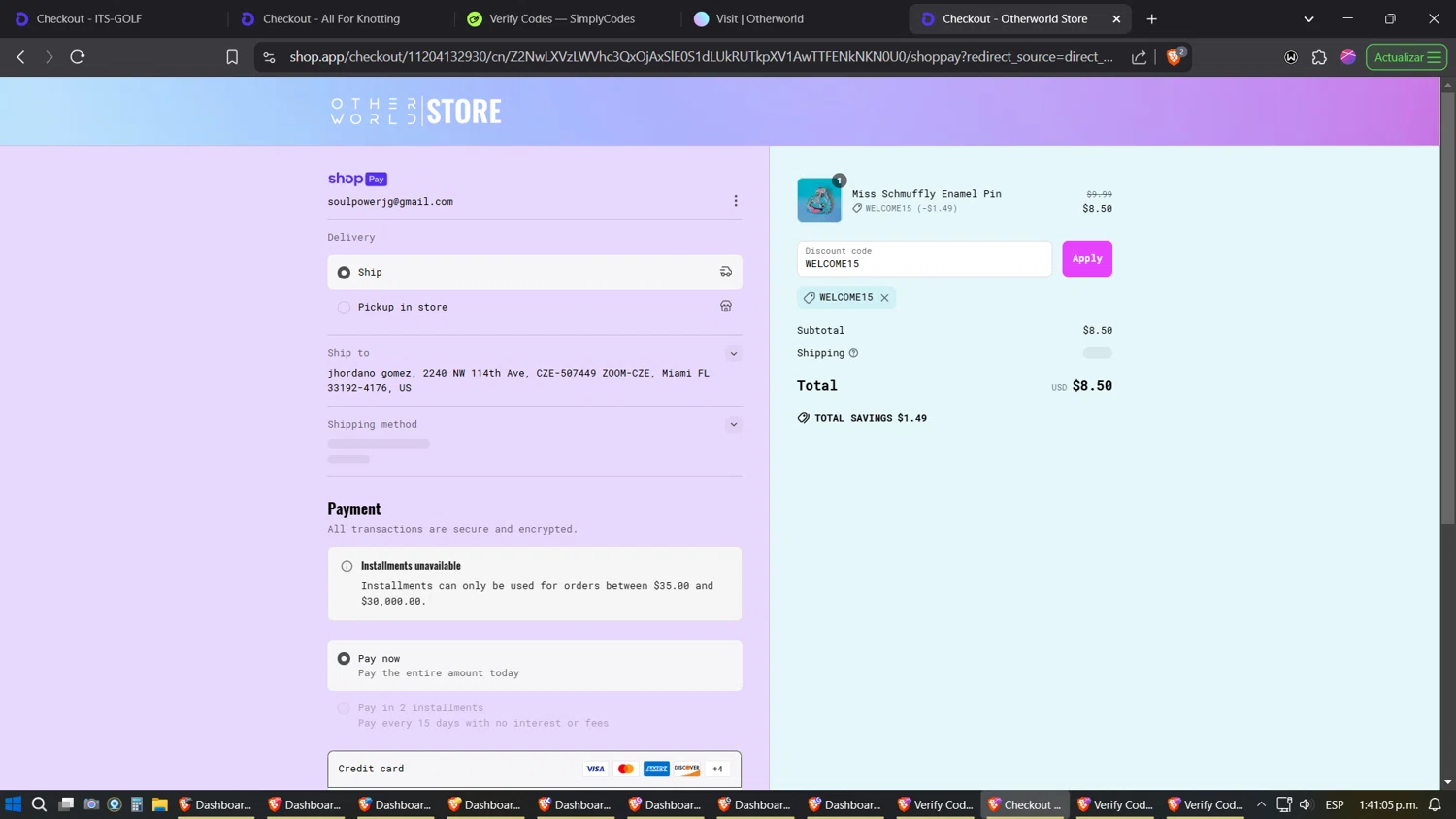Click the Brave Shields lion icon
1456x819 pixels.
click(x=1174, y=57)
